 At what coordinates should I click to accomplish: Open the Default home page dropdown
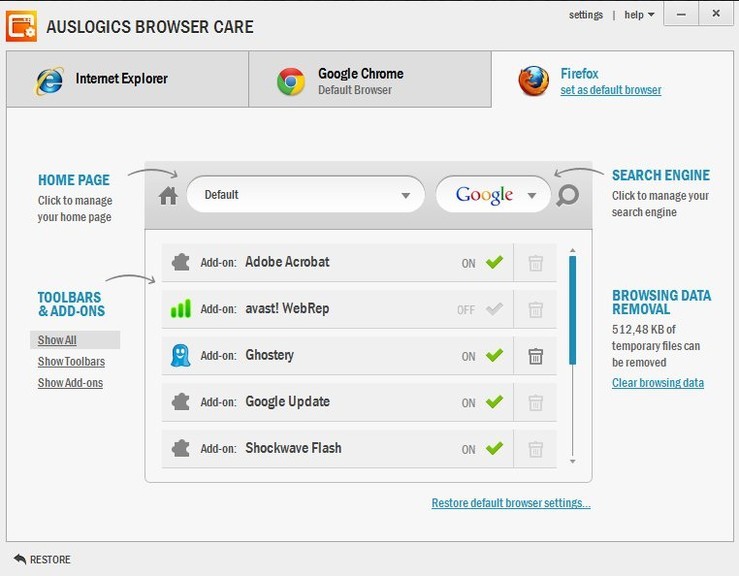click(305, 195)
